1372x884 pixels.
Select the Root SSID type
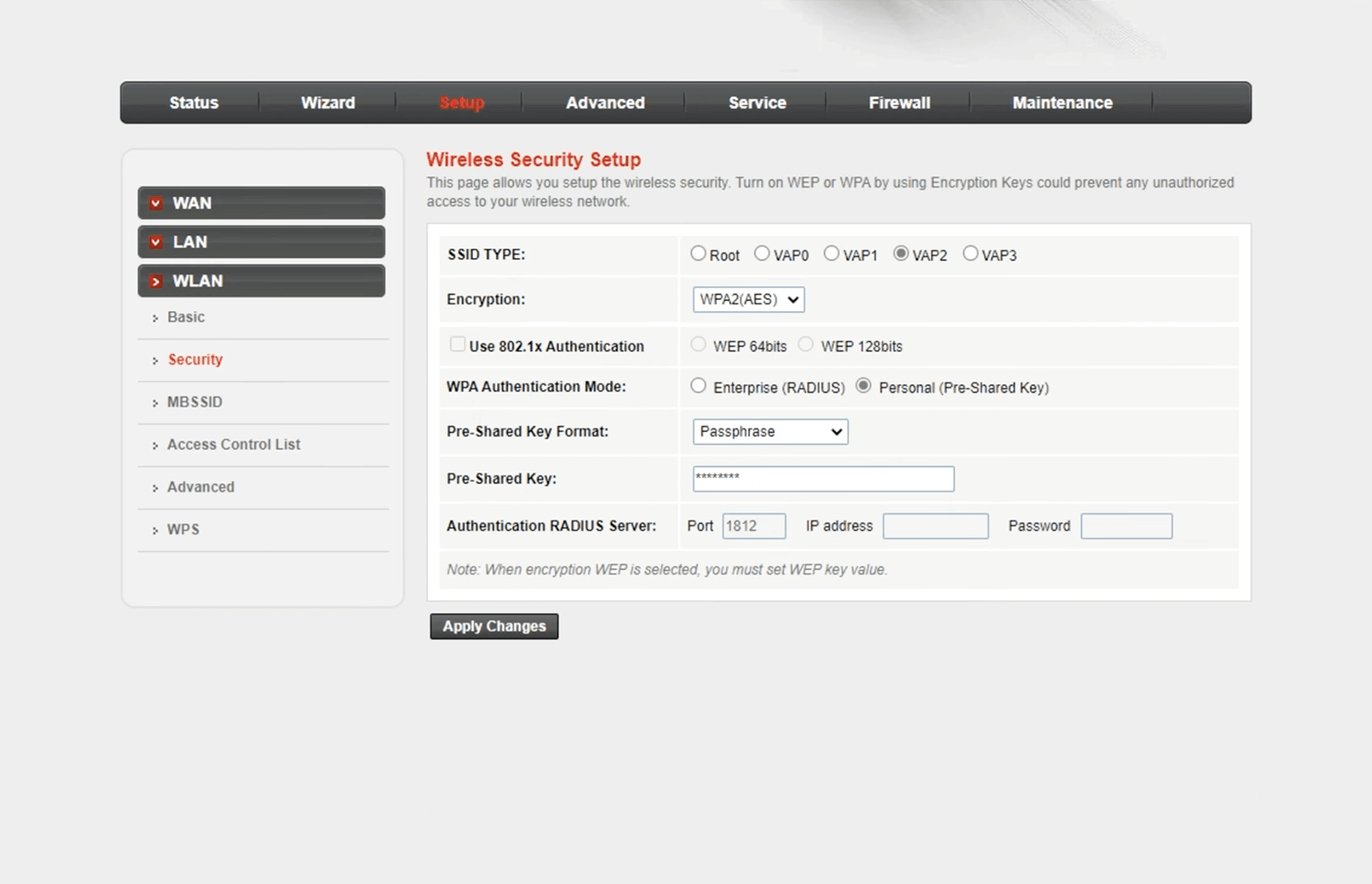pyautogui.click(x=699, y=253)
